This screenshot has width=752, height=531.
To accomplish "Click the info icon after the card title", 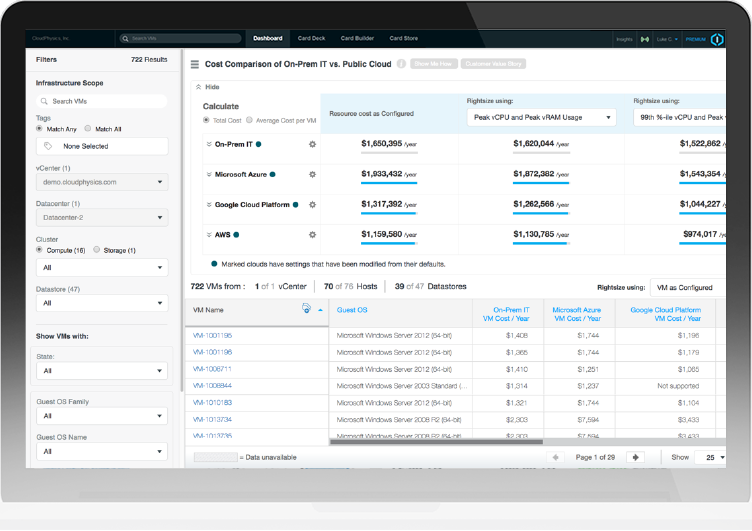I will pyautogui.click(x=401, y=64).
